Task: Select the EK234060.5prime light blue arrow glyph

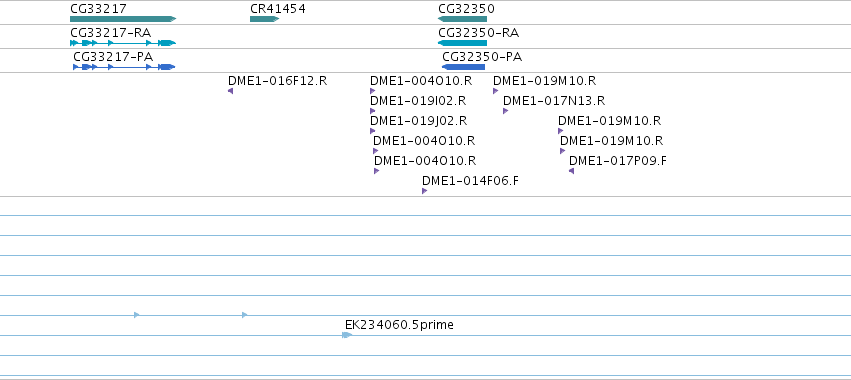Action: coord(347,335)
